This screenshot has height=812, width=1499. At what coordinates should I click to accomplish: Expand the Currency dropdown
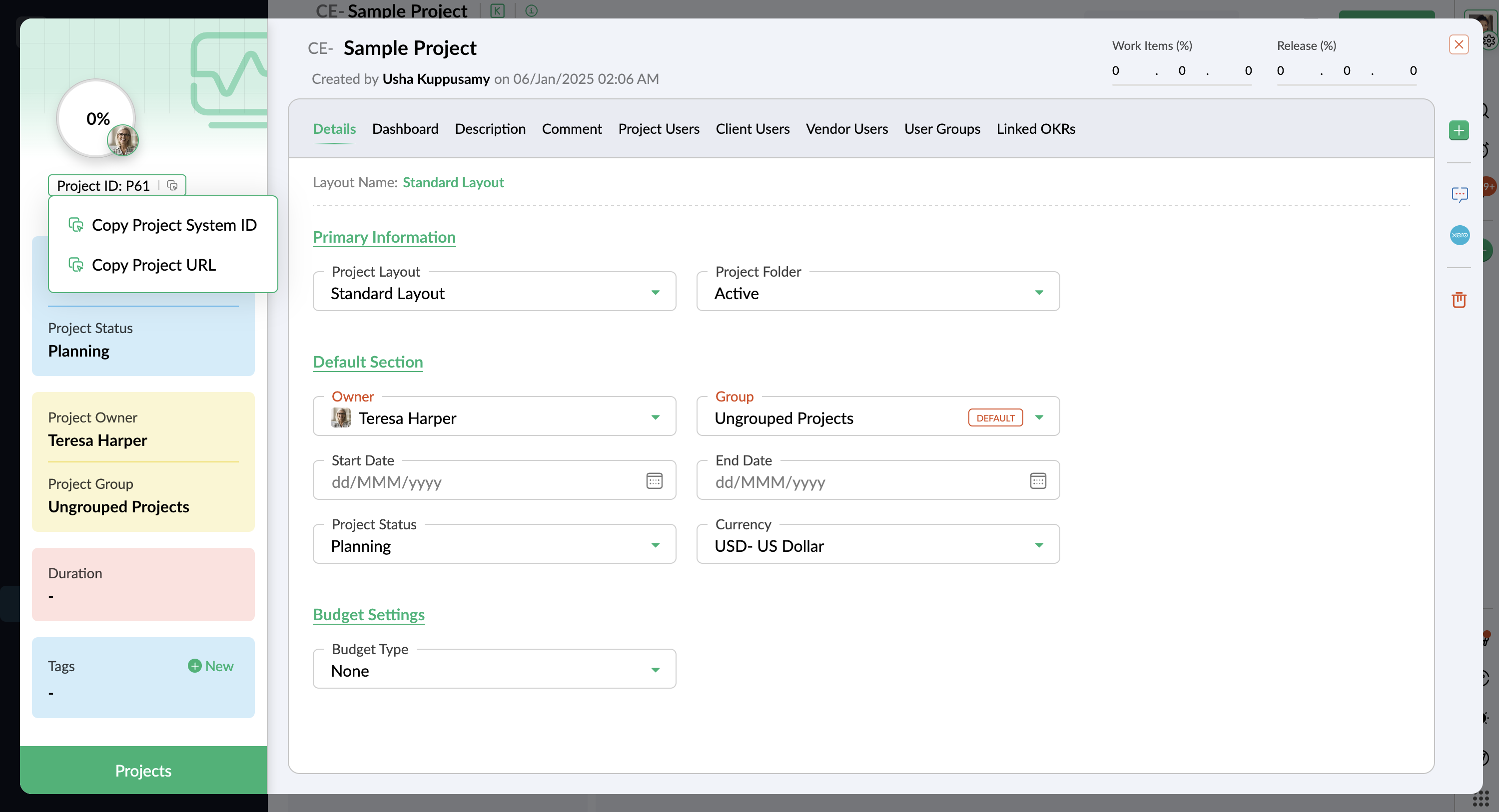pyautogui.click(x=1039, y=545)
